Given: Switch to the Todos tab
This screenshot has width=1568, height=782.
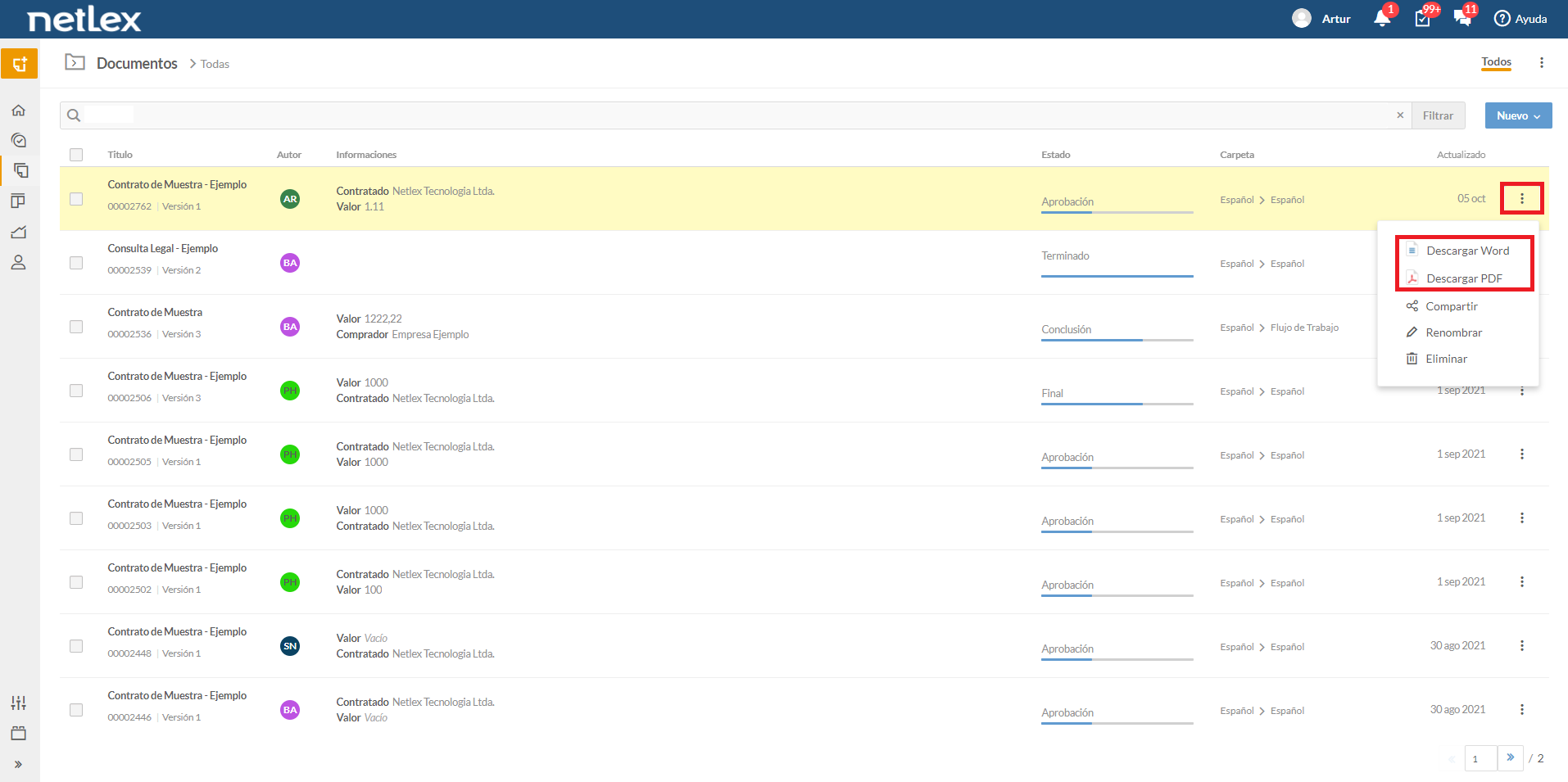Looking at the screenshot, I should tap(1496, 62).
